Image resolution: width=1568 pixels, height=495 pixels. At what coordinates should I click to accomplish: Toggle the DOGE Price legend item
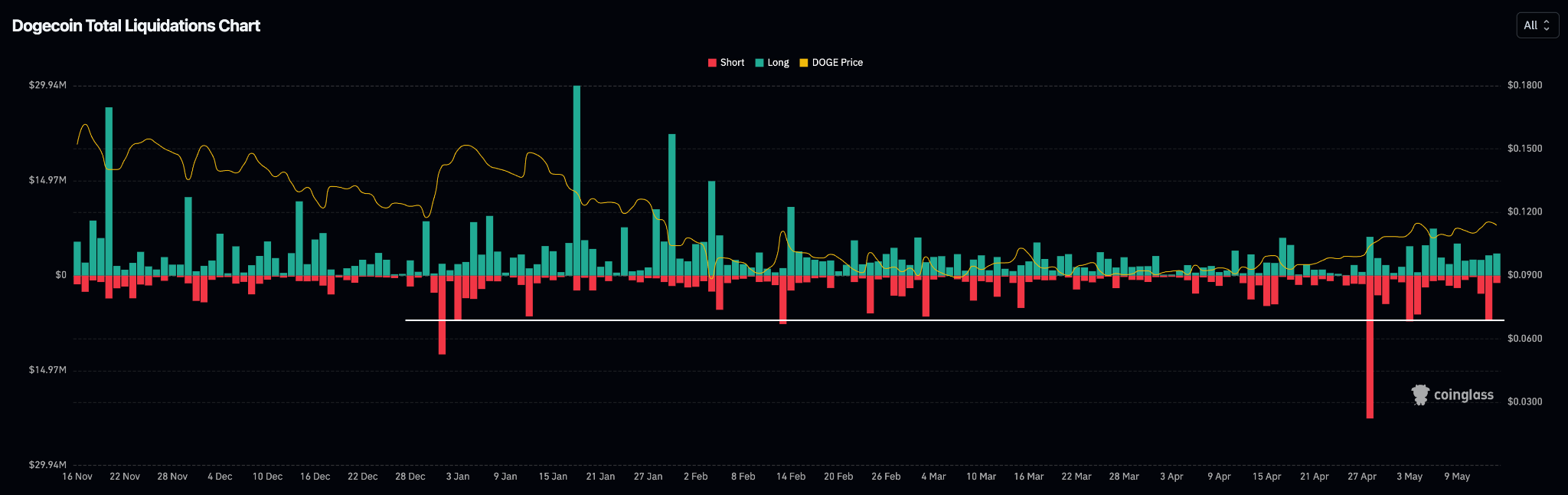point(831,63)
